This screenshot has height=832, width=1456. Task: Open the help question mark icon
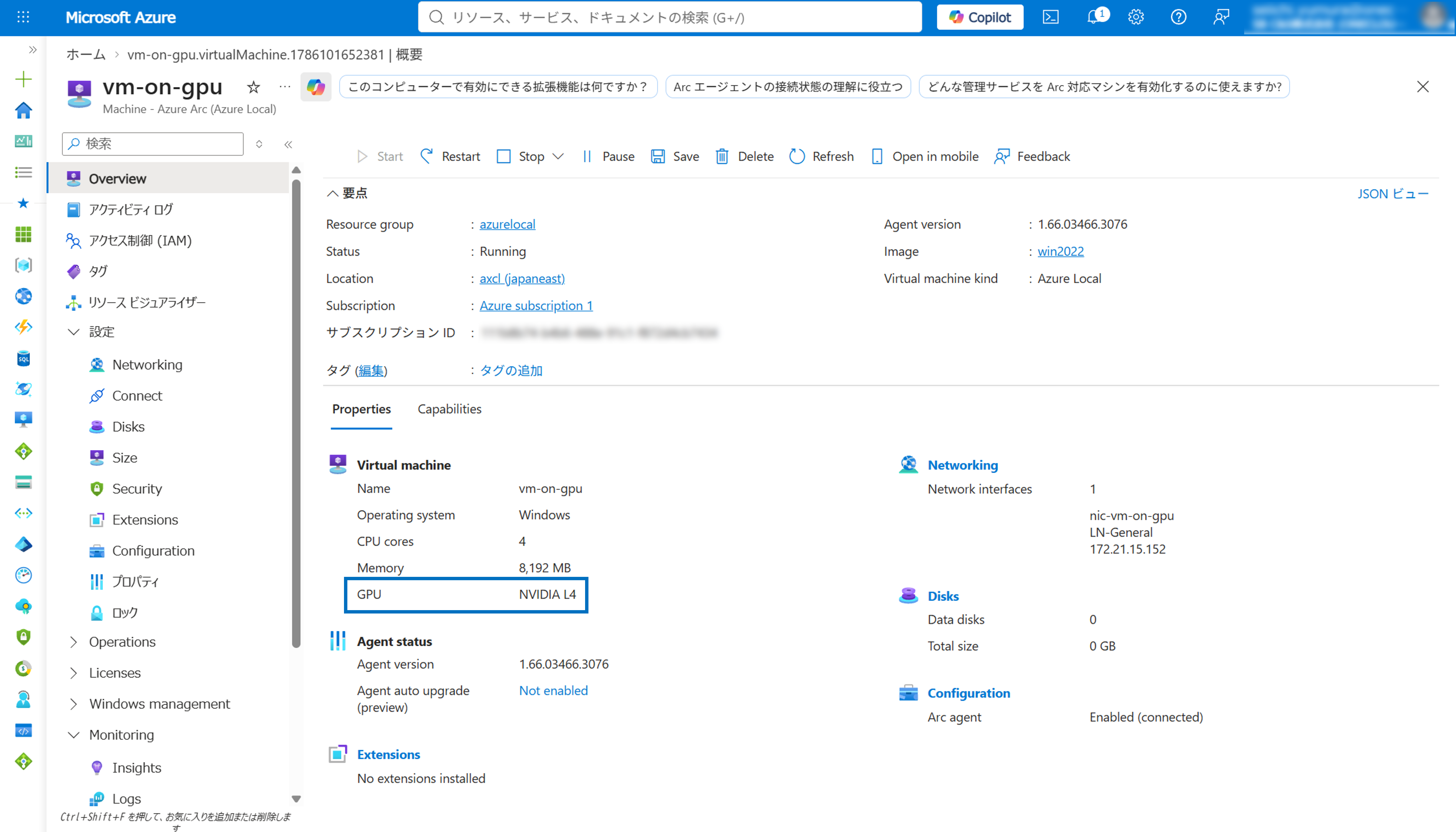point(1178,17)
